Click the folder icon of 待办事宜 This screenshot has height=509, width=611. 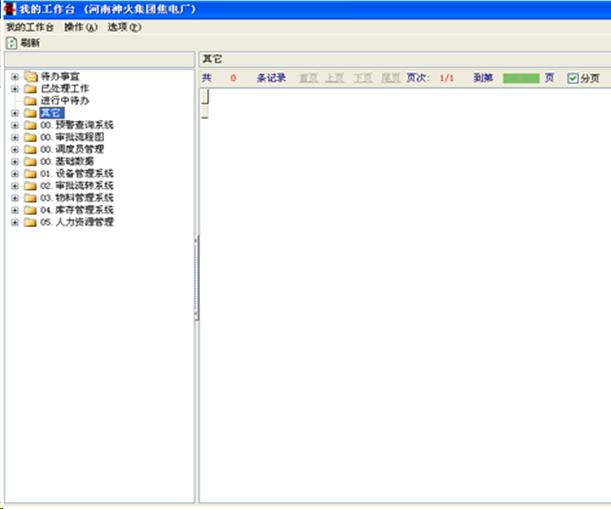click(x=30, y=77)
